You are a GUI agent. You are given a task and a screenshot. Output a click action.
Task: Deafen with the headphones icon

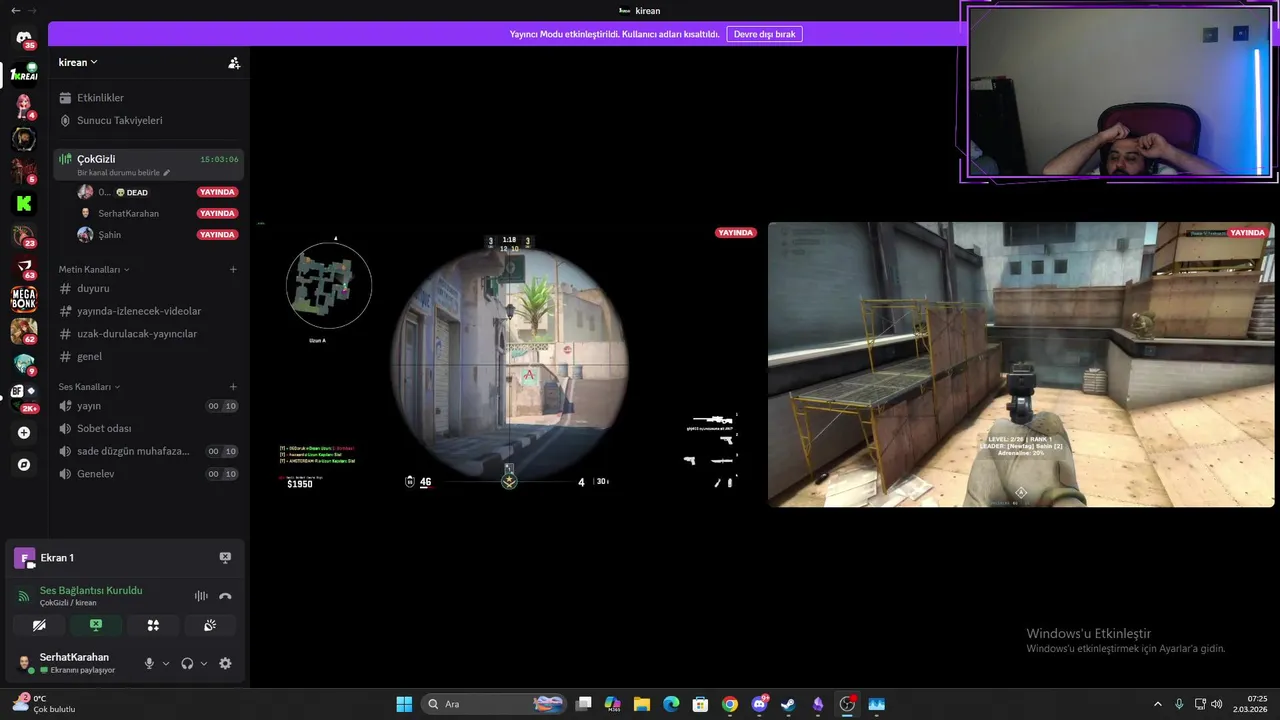(187, 663)
